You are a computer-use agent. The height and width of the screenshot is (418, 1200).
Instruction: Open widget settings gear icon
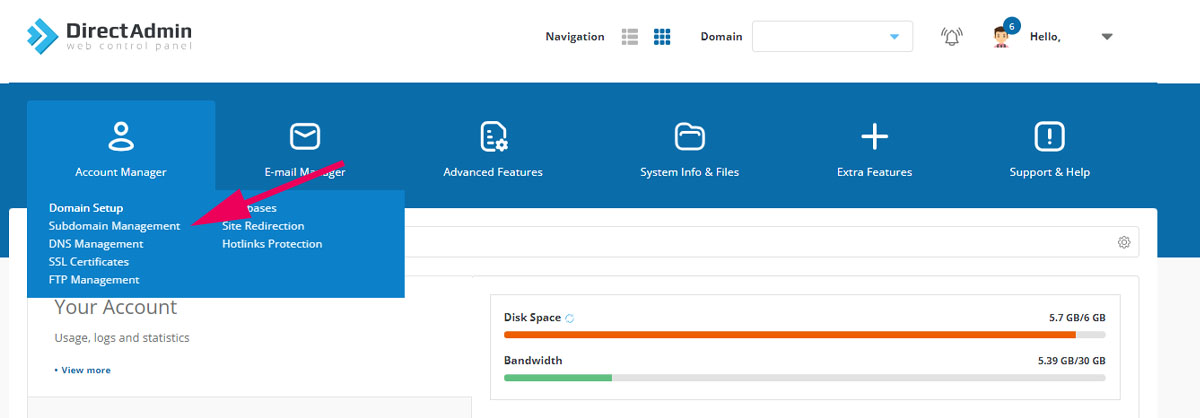1124,242
